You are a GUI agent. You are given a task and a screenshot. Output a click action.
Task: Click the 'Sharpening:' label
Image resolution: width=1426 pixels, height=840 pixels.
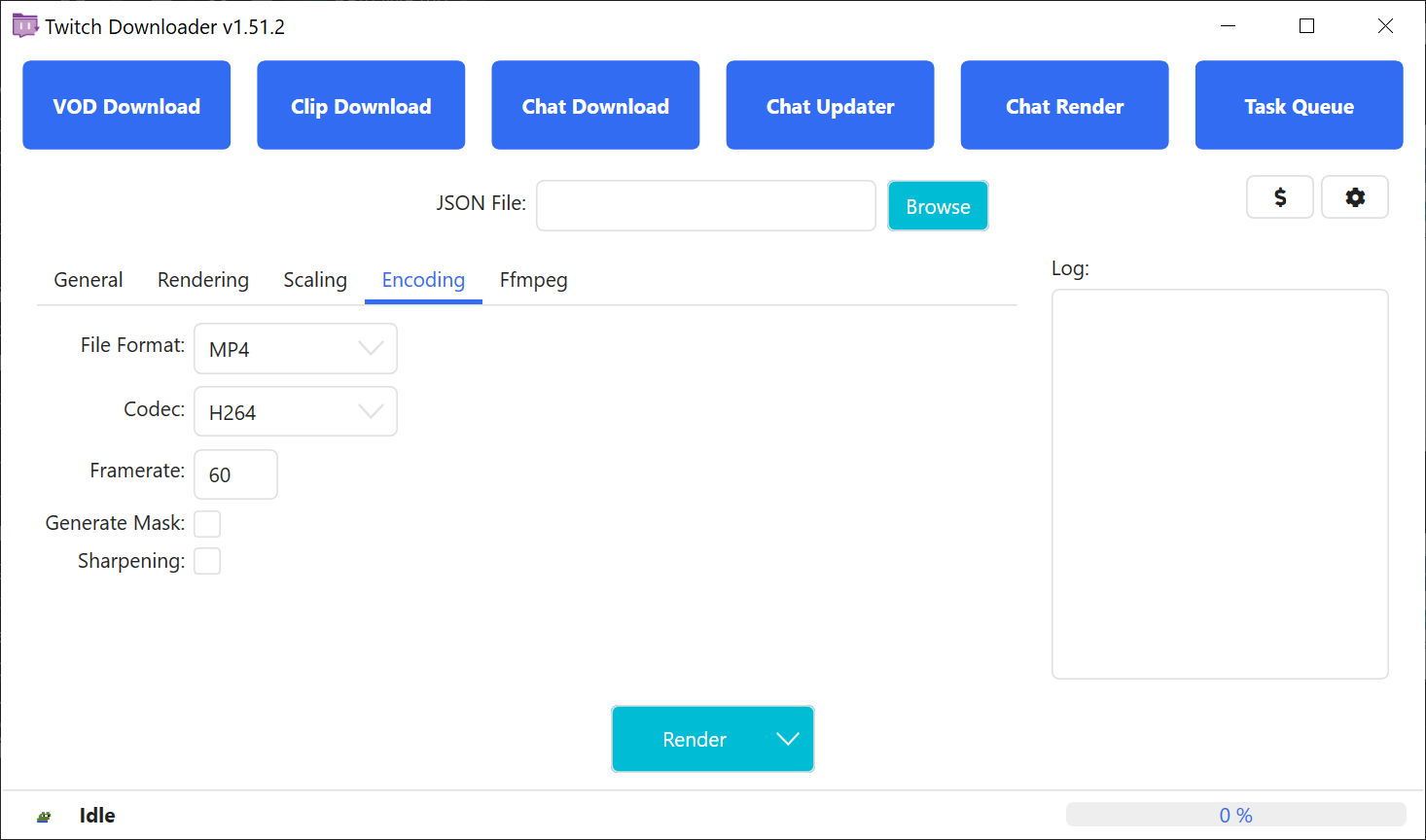(x=131, y=561)
